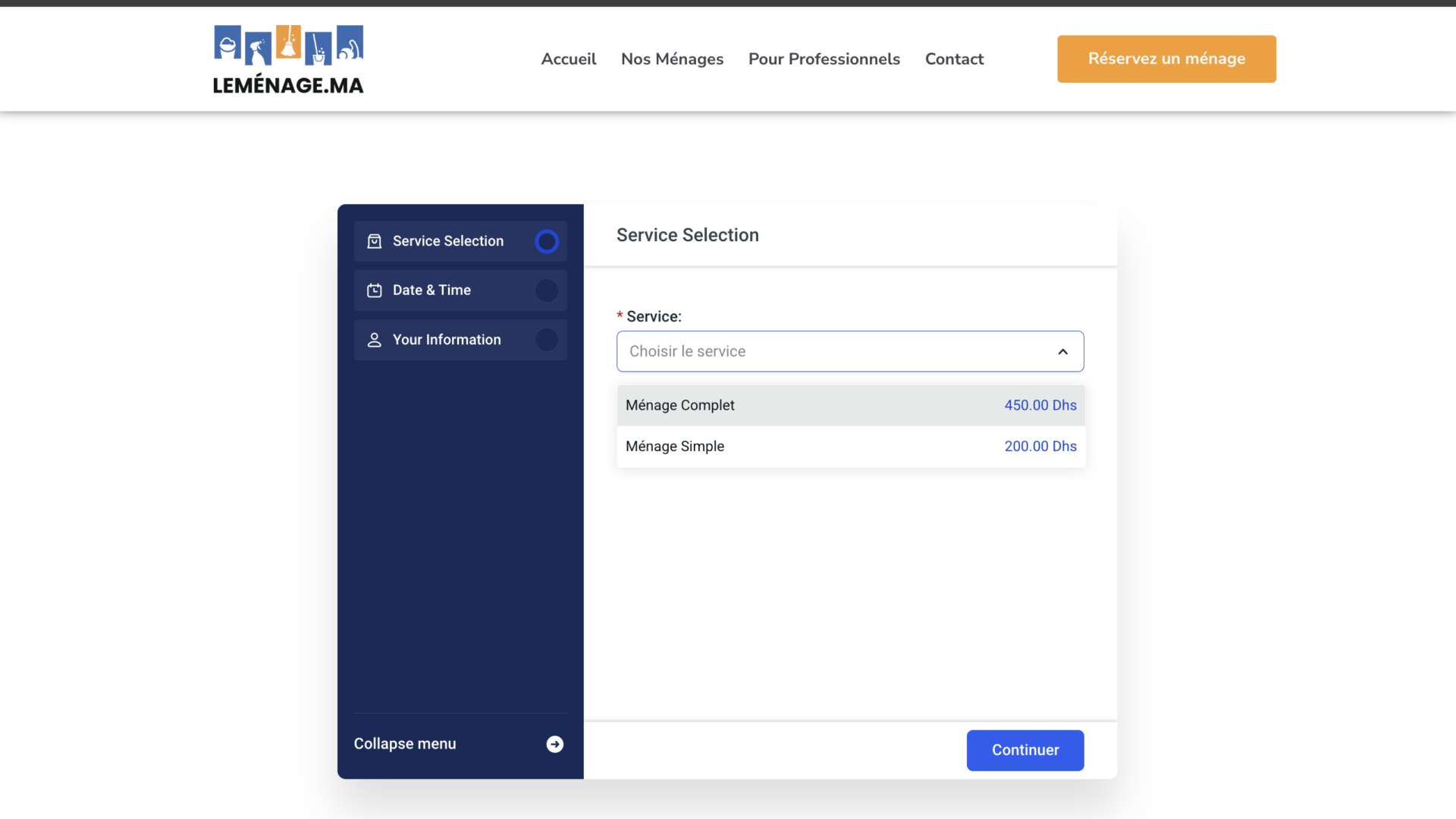The width and height of the screenshot is (1456, 819).
Task: Click the Choisir le service input field
Action: tap(850, 351)
